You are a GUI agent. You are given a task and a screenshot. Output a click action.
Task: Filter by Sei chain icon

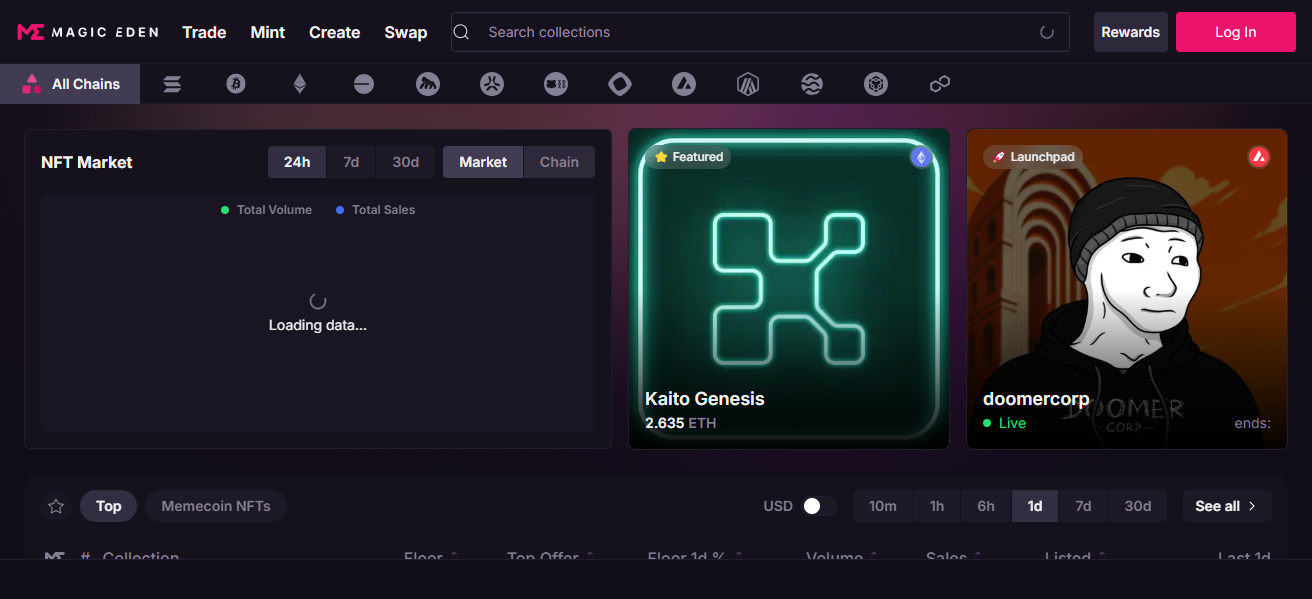coord(812,84)
